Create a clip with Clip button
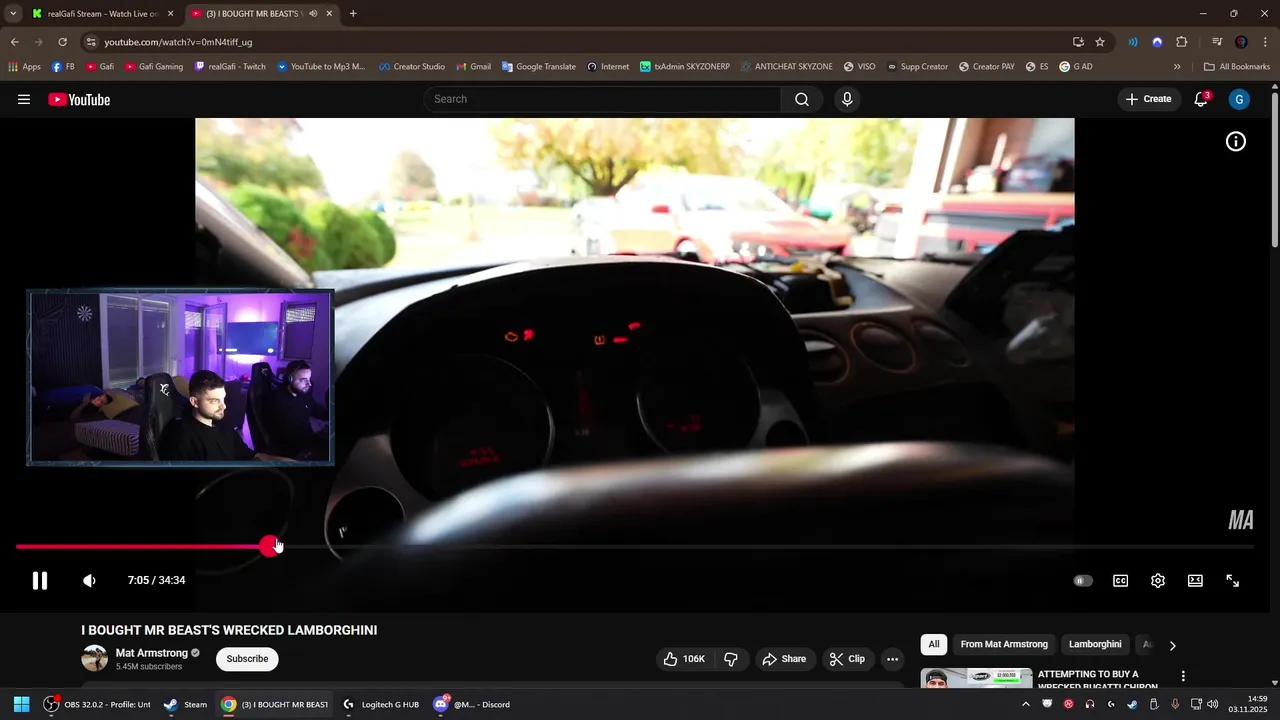The height and width of the screenshot is (720, 1280). [847, 659]
